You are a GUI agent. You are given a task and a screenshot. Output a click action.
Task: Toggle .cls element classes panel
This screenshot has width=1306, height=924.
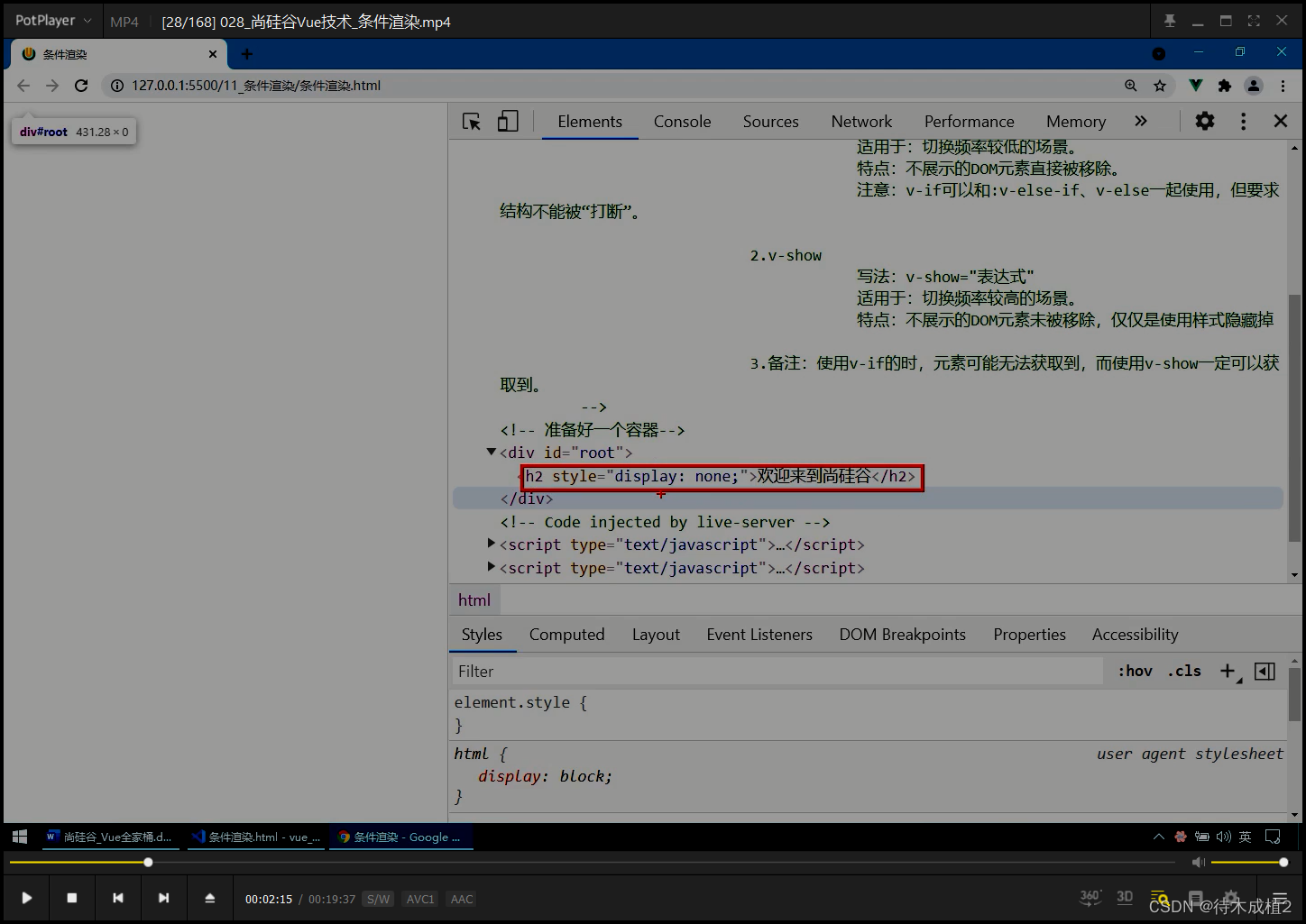click(1184, 671)
